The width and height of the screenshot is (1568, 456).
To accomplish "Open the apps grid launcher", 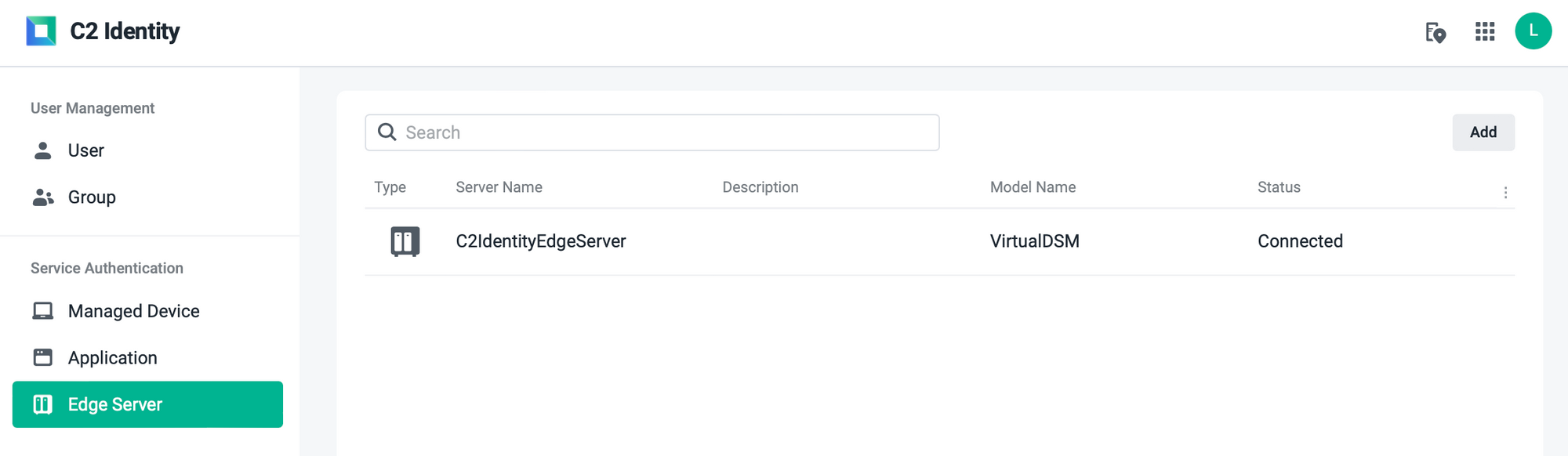I will 1484,31.
